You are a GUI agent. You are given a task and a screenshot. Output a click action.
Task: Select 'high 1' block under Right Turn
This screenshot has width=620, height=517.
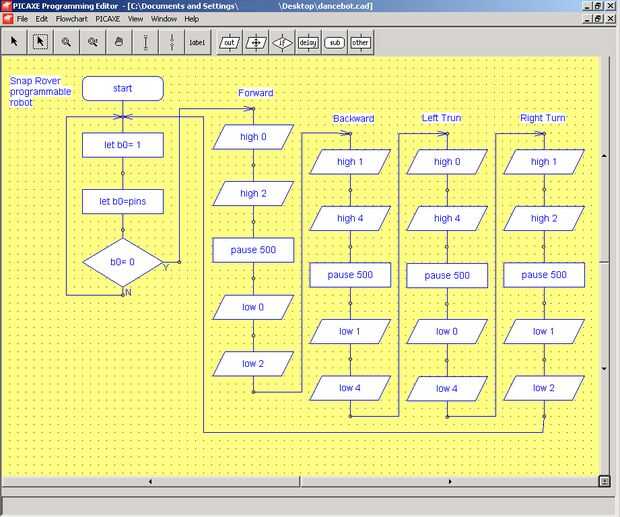pos(544,162)
